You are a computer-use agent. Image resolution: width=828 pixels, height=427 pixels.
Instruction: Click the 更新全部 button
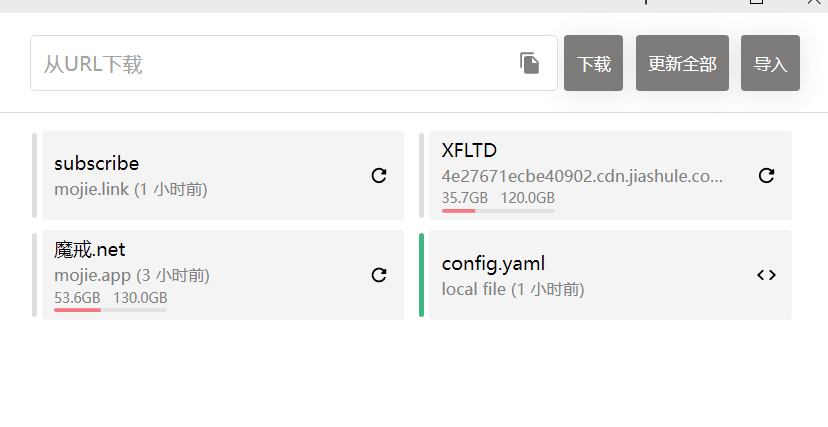(x=682, y=63)
